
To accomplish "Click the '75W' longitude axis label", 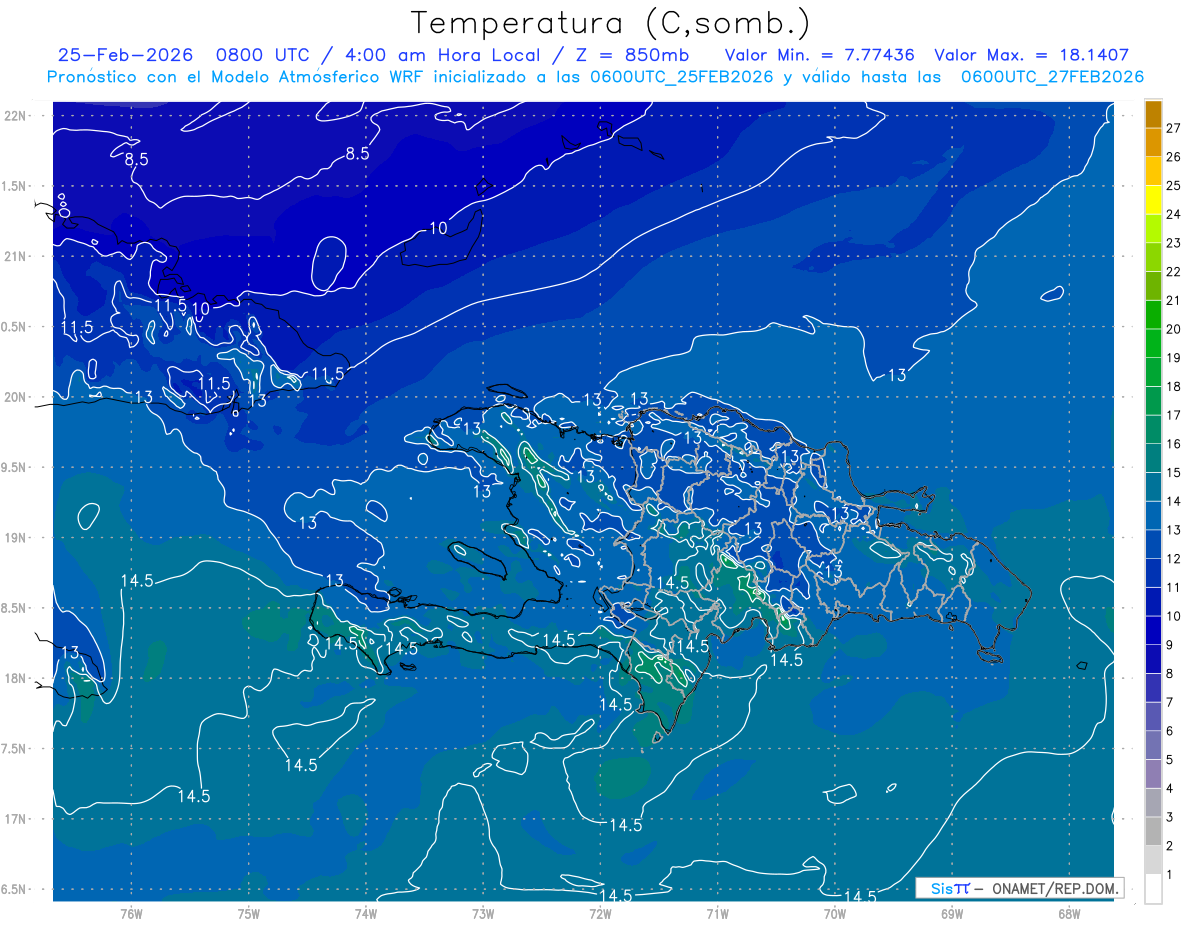I will tap(248, 913).
